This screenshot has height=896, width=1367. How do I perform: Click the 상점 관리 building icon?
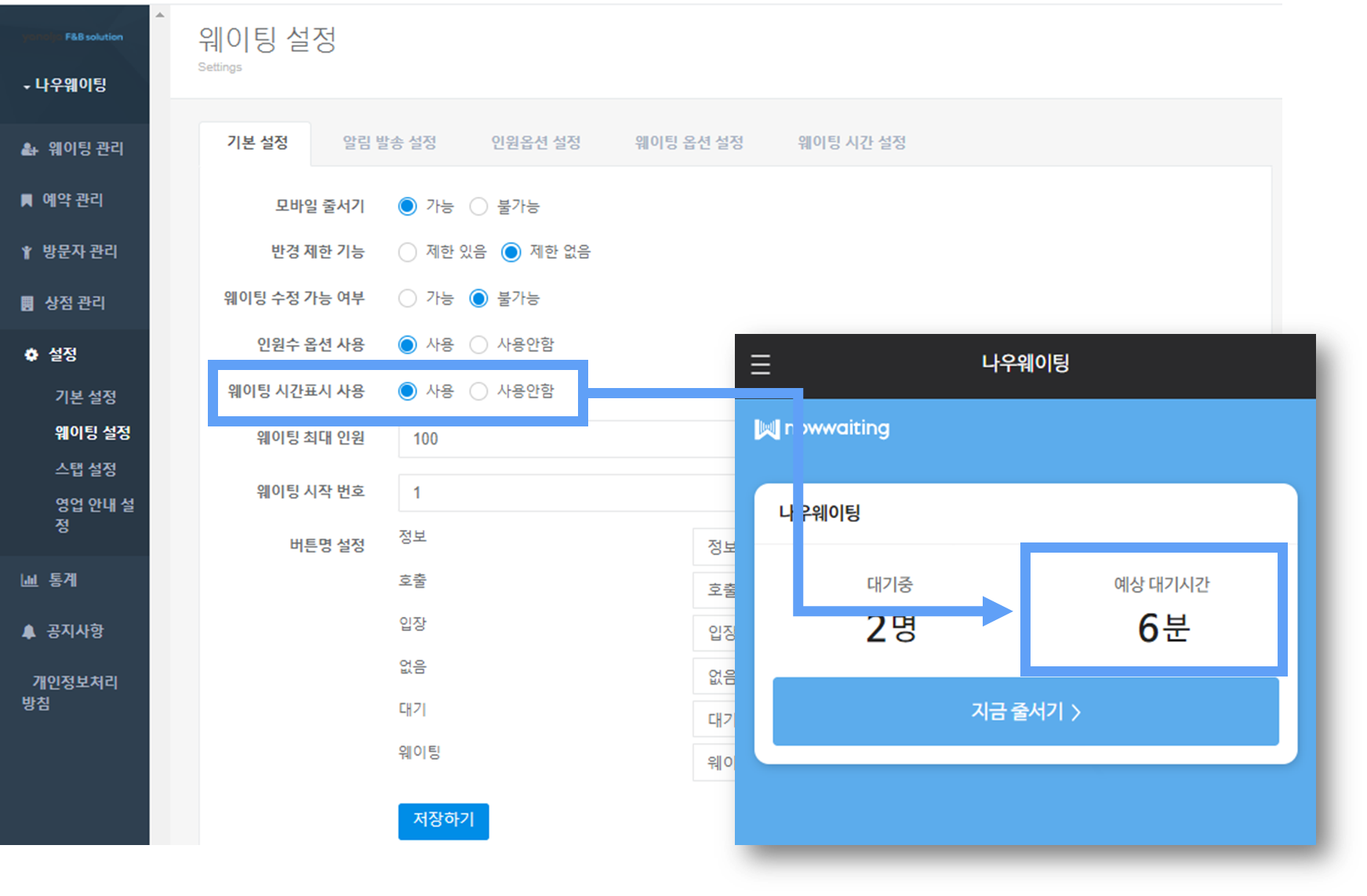coord(27,303)
